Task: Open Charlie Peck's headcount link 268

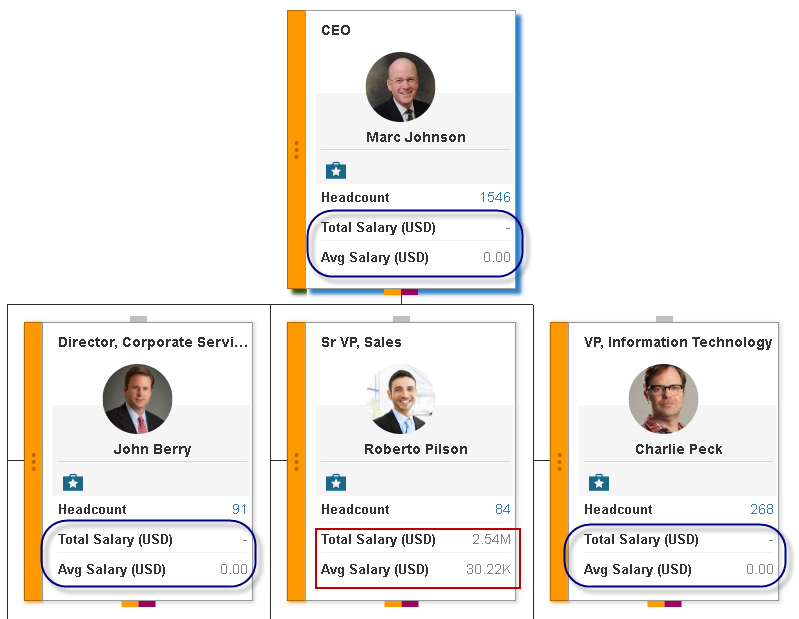Action: (x=762, y=509)
